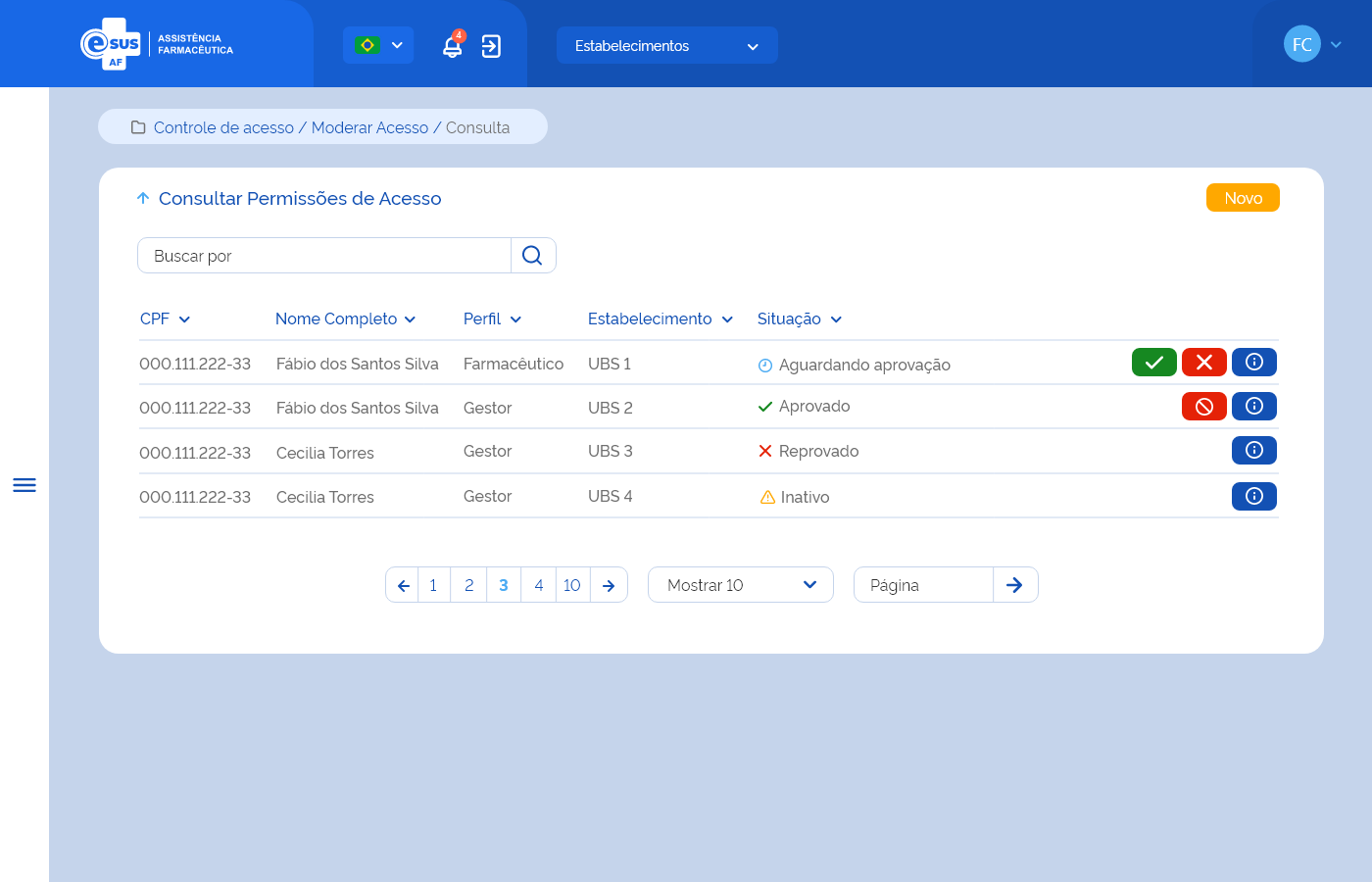Click the logout exit icon
This screenshot has height=882, width=1372.
click(491, 46)
